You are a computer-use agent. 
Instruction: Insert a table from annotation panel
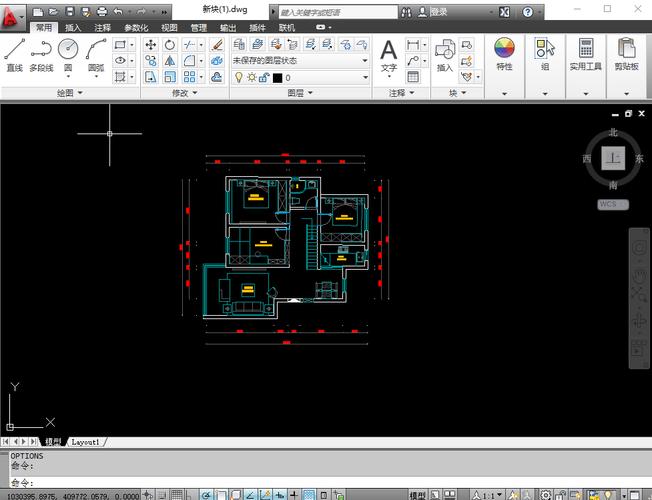413,77
